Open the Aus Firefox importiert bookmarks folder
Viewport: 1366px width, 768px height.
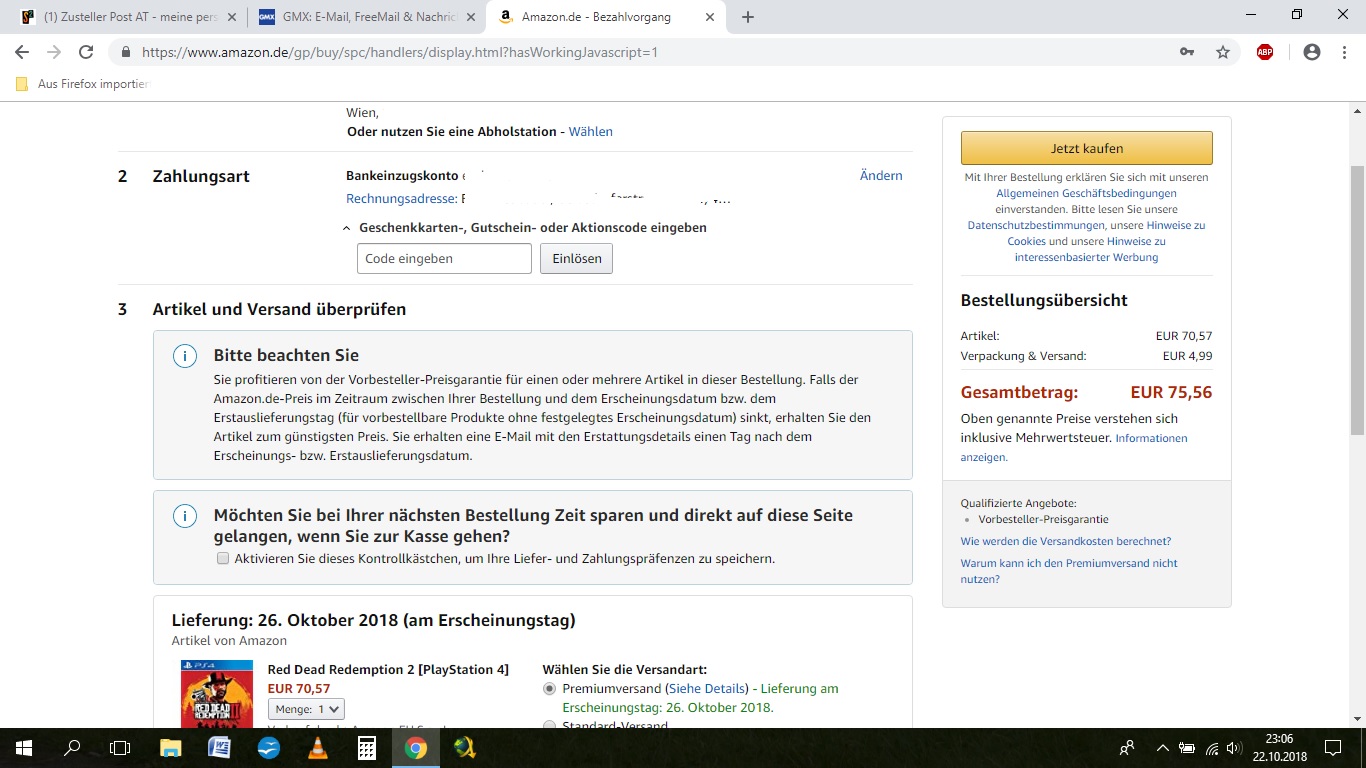[x=82, y=84]
